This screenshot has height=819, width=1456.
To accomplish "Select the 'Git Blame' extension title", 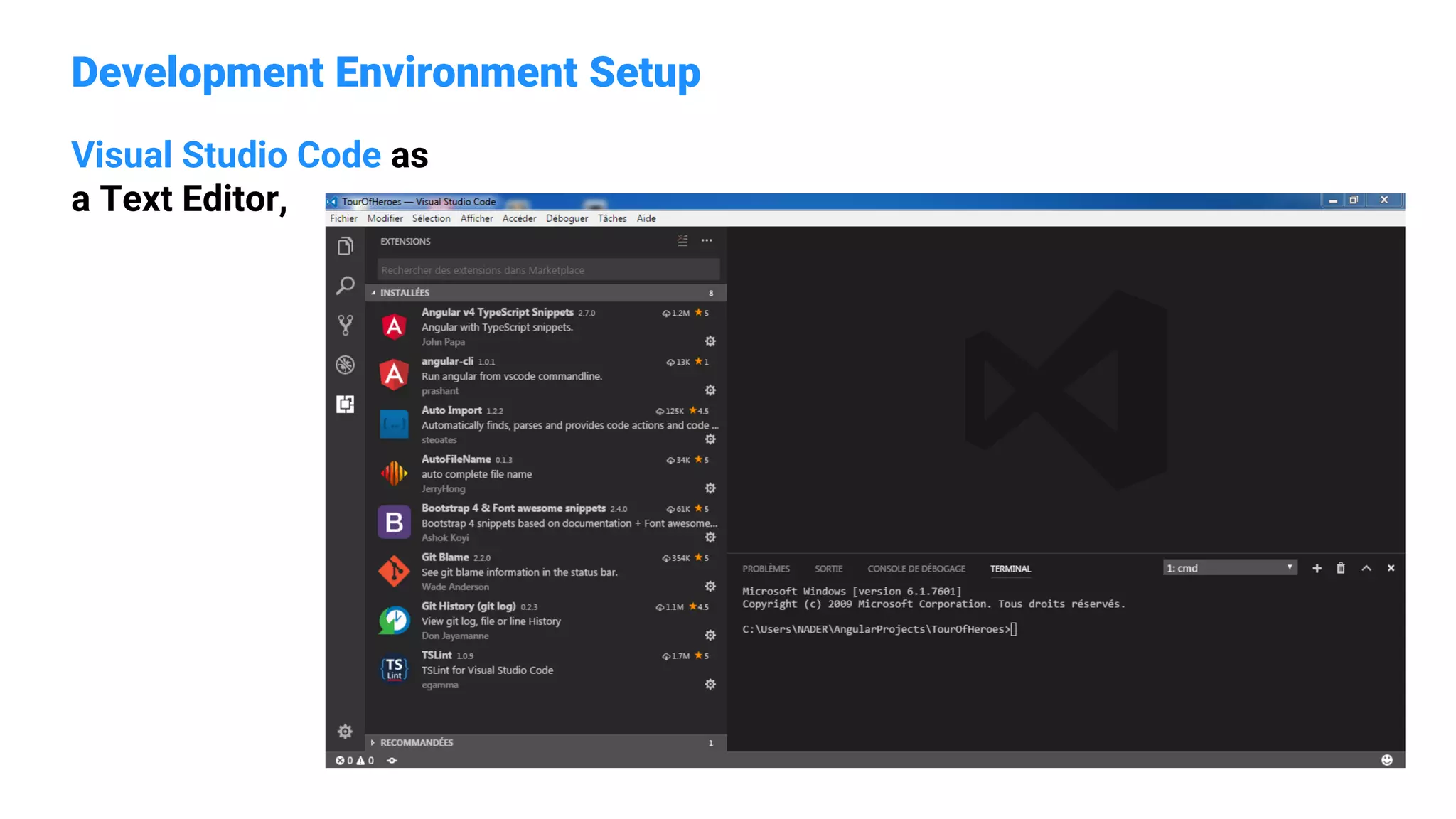I will 445,557.
